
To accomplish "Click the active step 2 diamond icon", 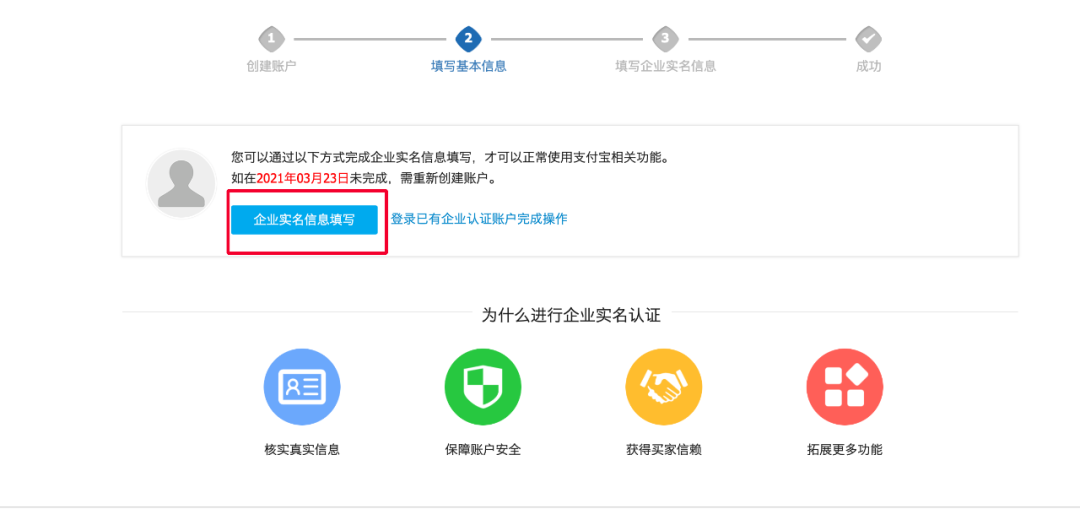I will click(468, 39).
